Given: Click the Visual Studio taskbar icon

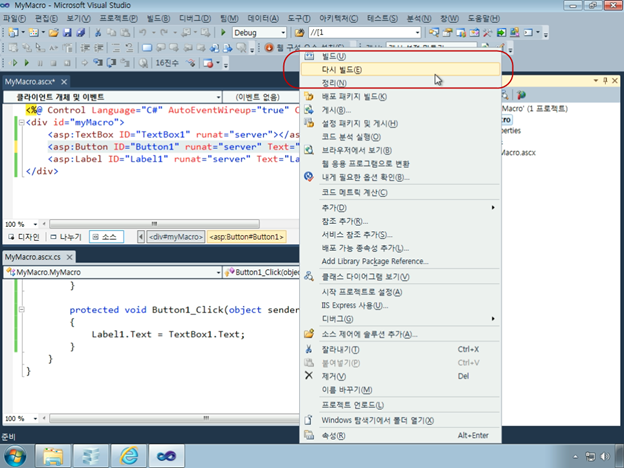Looking at the screenshot, I should [x=166, y=456].
